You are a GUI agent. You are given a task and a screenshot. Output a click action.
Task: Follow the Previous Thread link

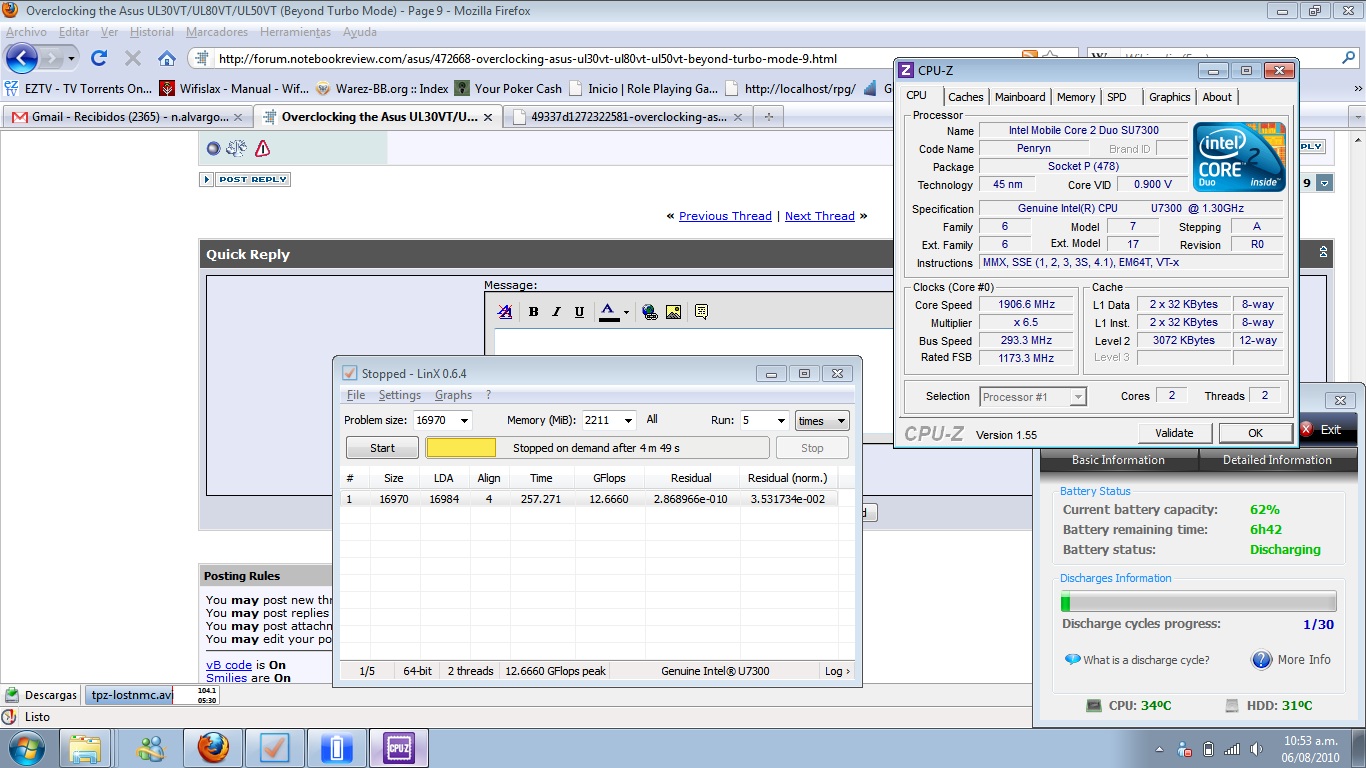(725, 216)
